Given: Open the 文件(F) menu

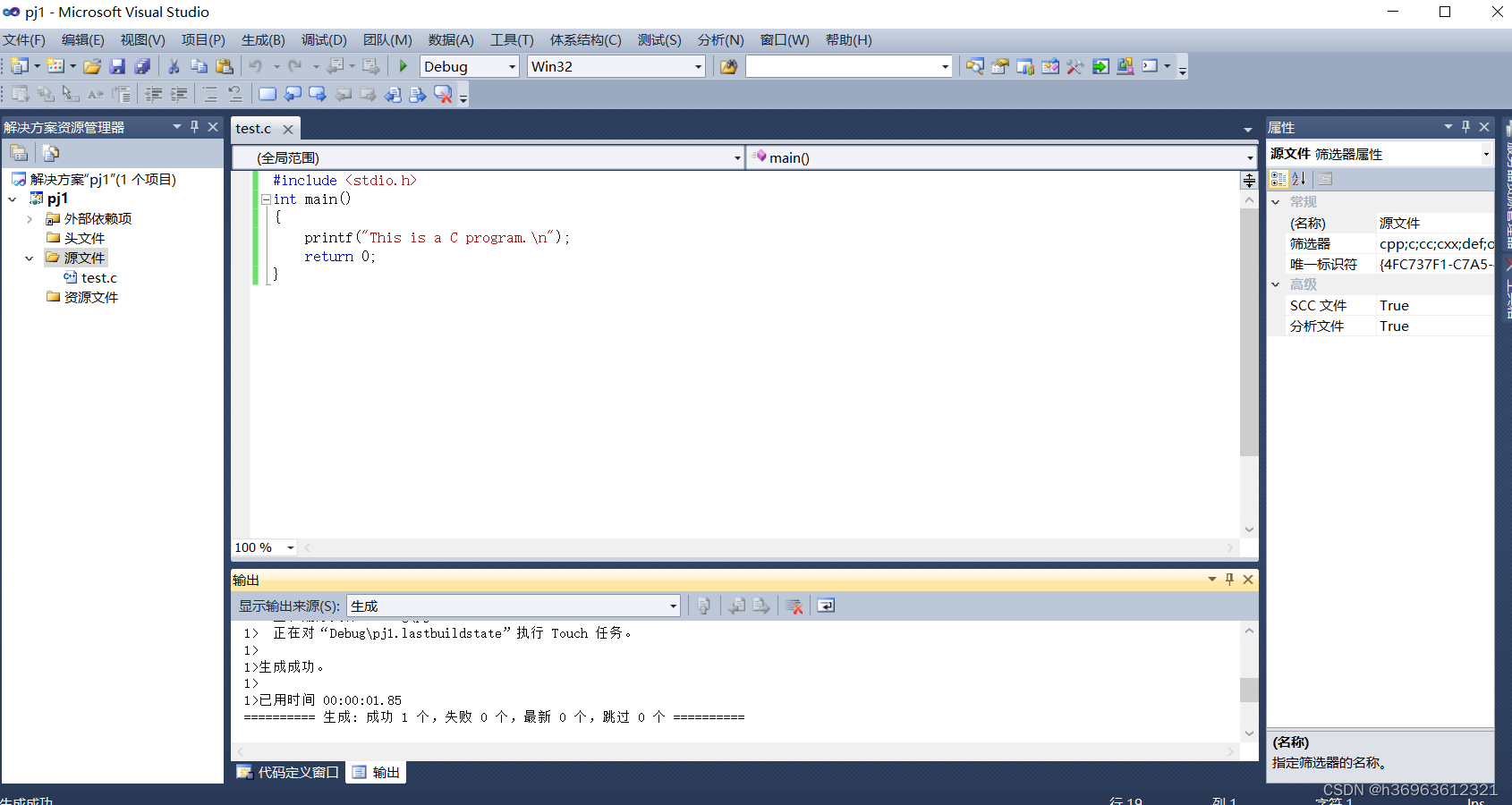Looking at the screenshot, I should click(24, 40).
